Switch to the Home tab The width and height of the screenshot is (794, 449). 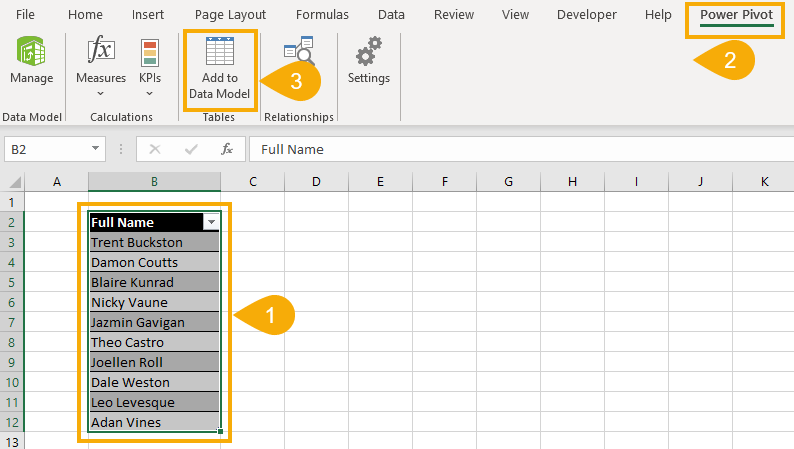[x=85, y=15]
